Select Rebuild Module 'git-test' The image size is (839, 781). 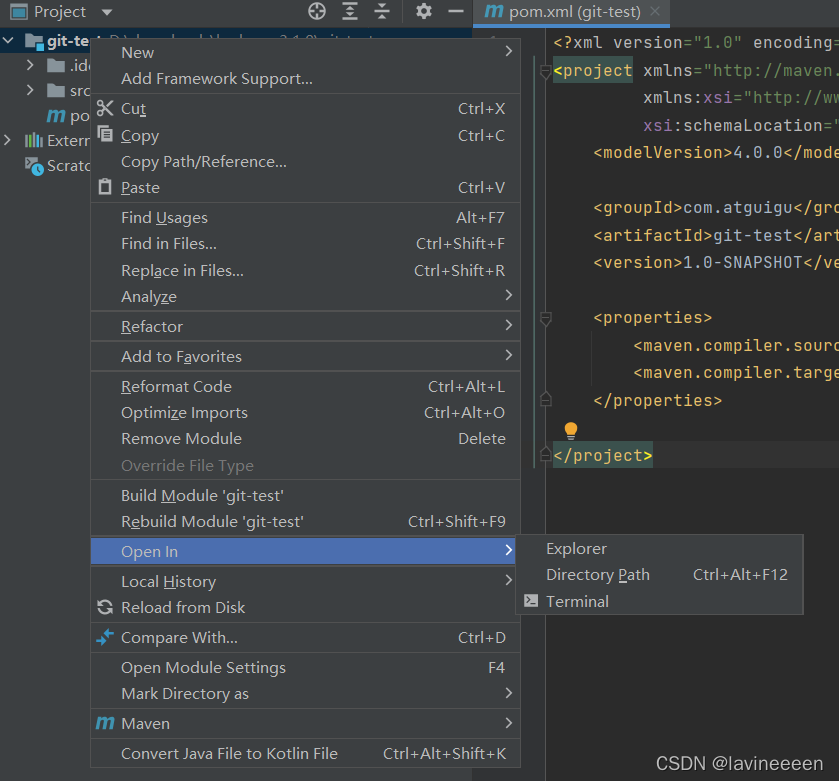[306, 522]
